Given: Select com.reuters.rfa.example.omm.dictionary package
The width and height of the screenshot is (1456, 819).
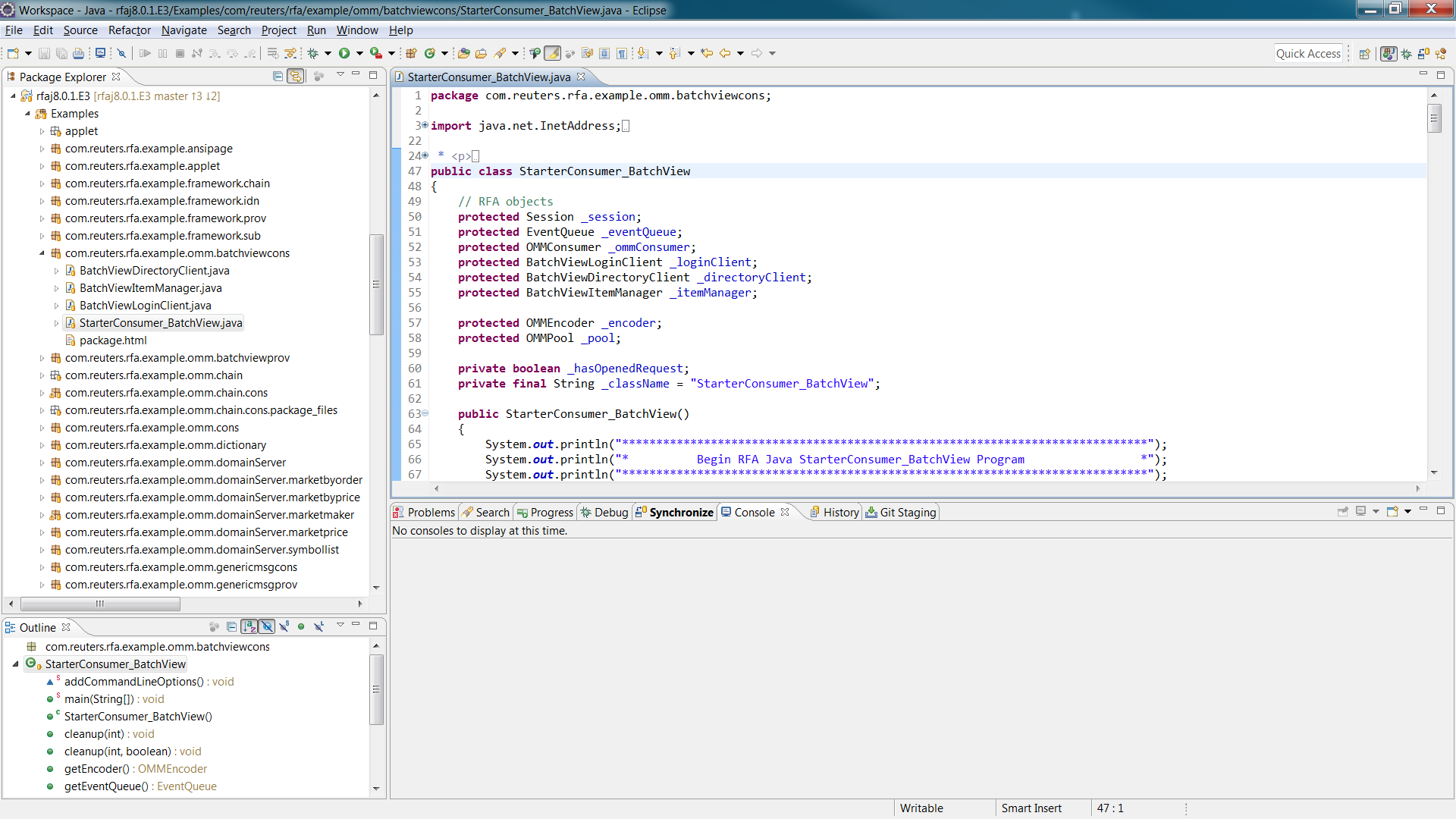Looking at the screenshot, I should click(165, 445).
